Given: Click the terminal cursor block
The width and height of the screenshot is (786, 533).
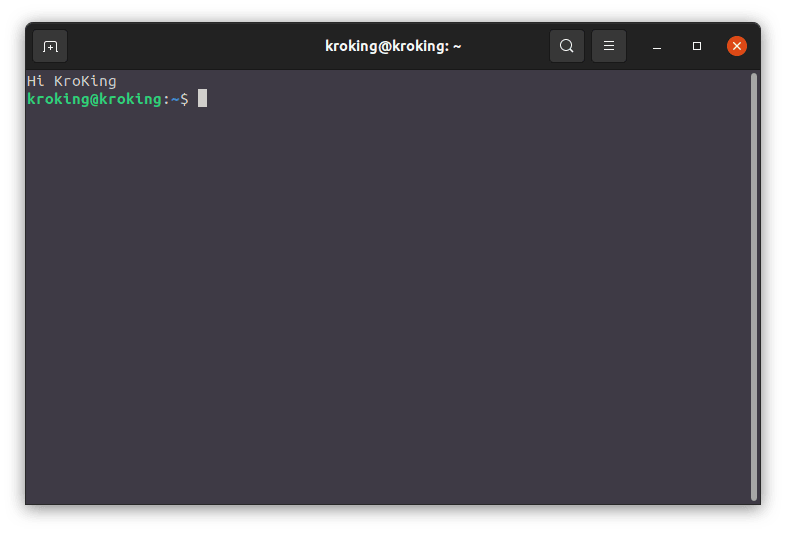Looking at the screenshot, I should pyautogui.click(x=203, y=98).
